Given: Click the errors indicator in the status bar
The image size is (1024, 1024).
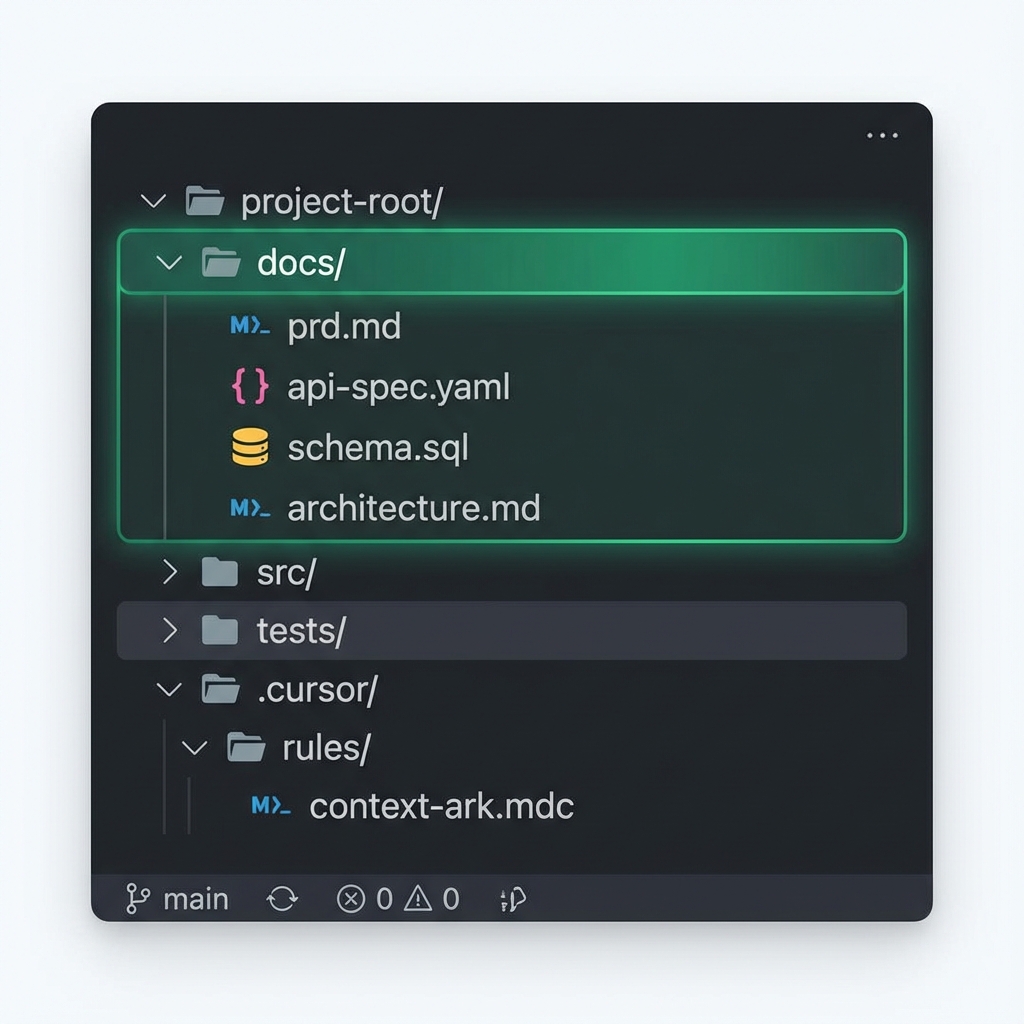Looking at the screenshot, I should [x=357, y=898].
